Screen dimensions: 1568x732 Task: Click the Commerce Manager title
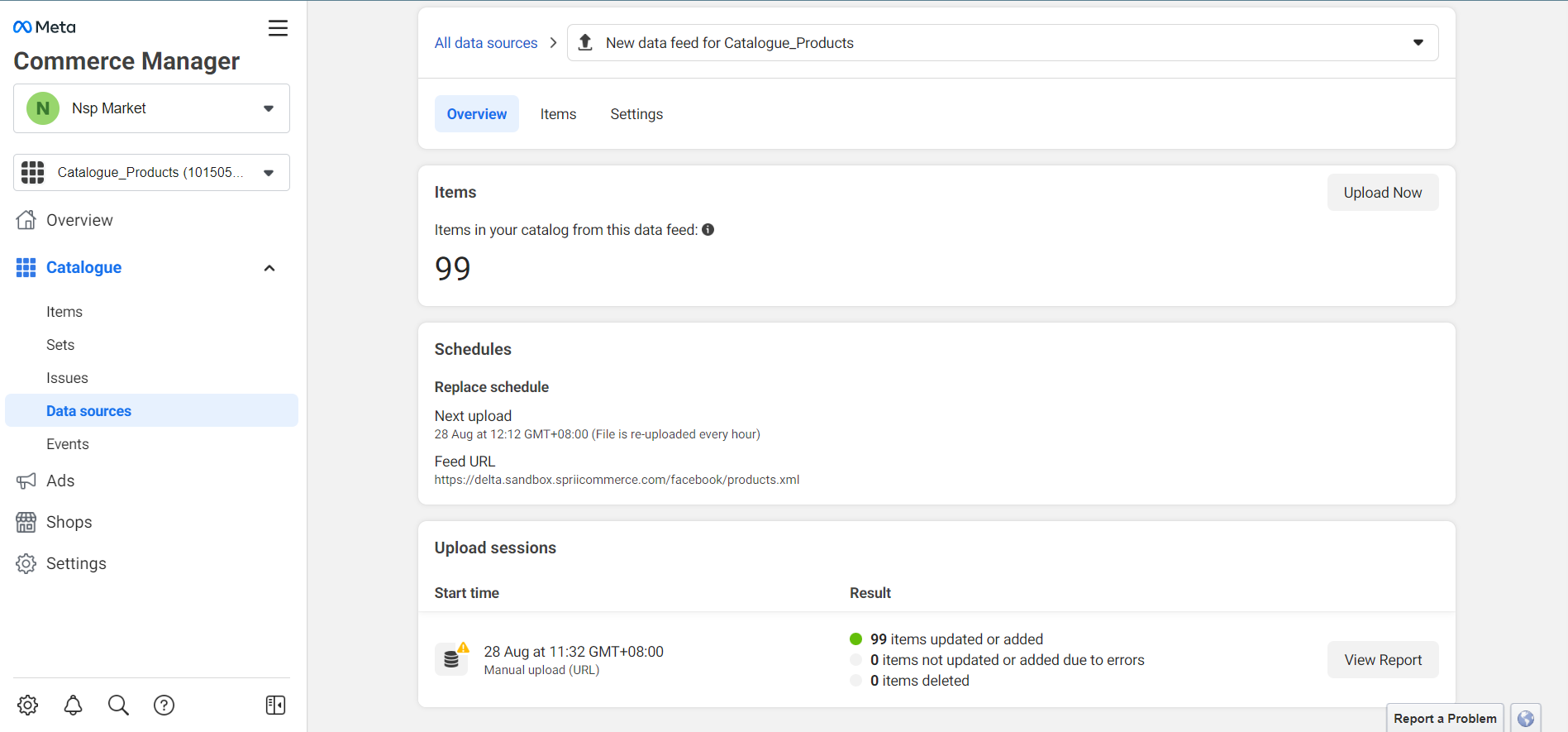tap(126, 61)
